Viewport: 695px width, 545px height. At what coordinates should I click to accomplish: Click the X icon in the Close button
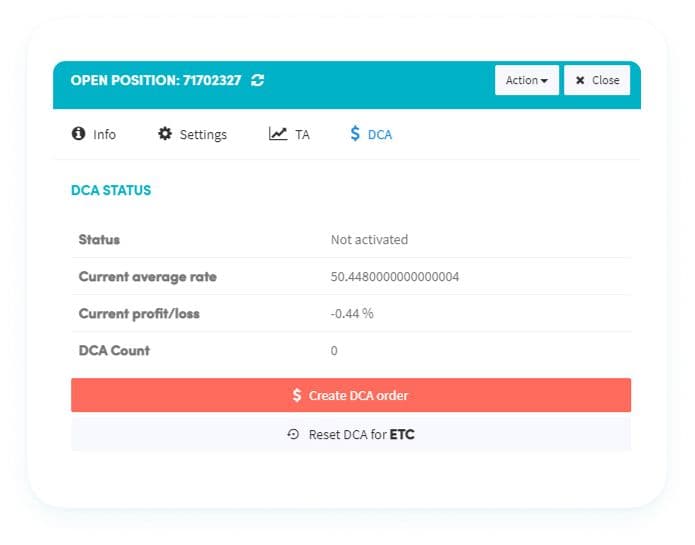pos(580,80)
